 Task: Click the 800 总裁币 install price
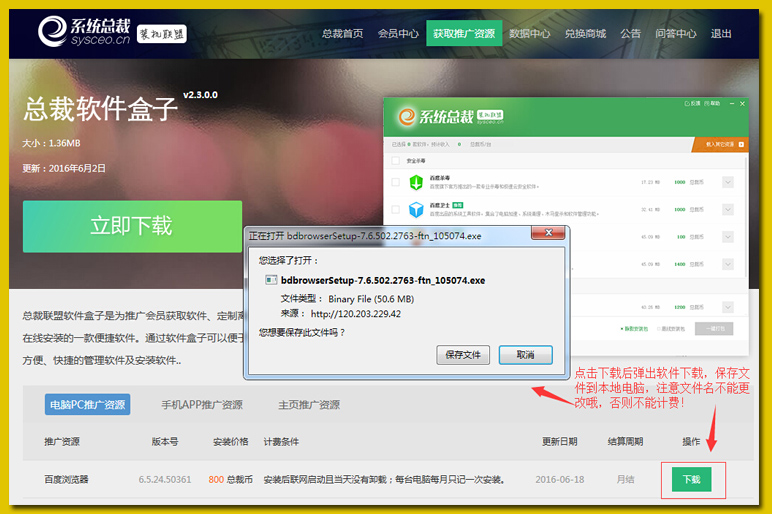click(x=230, y=479)
